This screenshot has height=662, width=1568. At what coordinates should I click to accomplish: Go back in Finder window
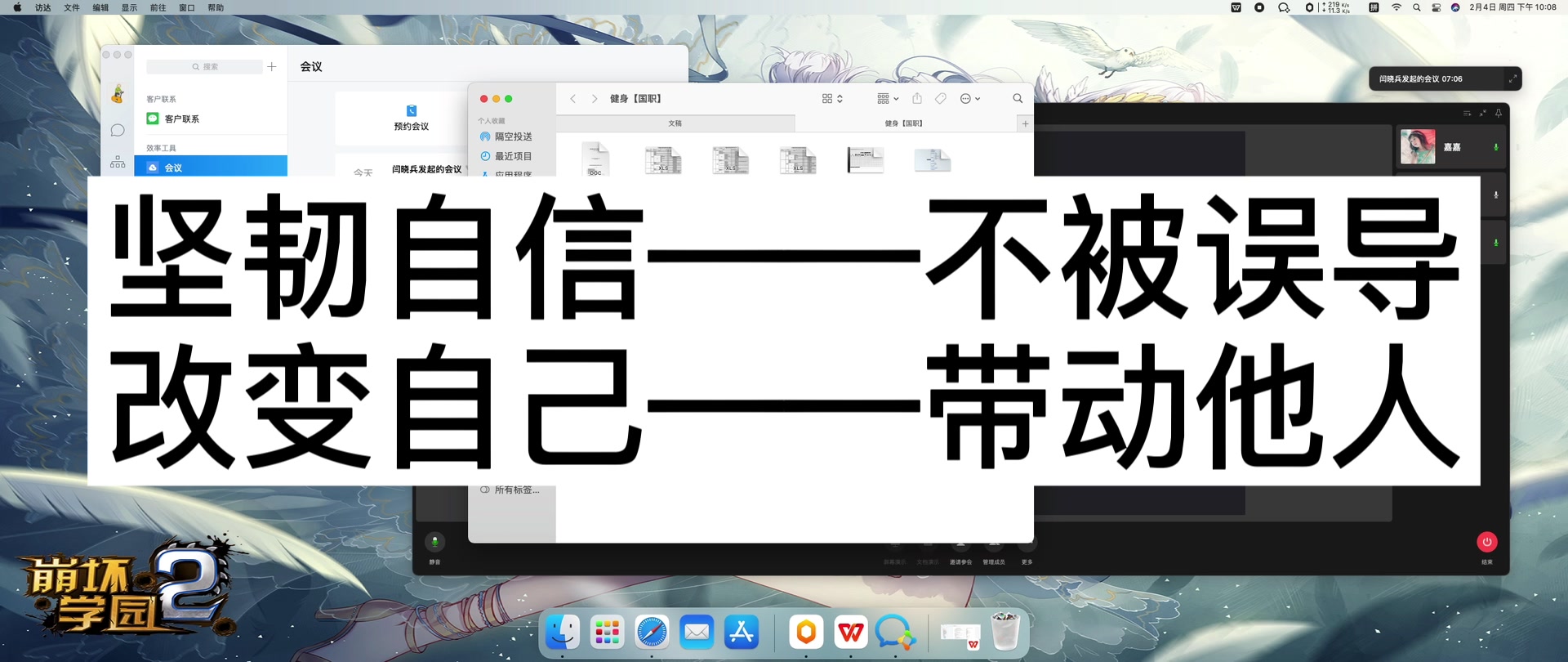[573, 98]
